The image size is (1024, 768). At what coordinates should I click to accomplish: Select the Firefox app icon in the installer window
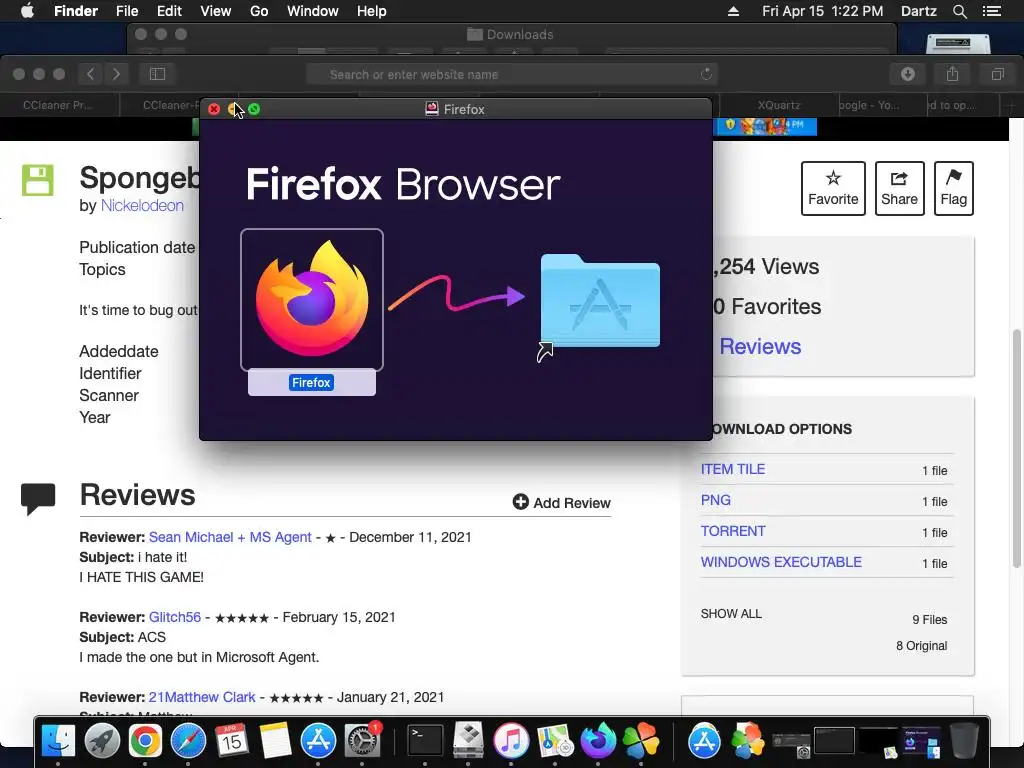312,299
